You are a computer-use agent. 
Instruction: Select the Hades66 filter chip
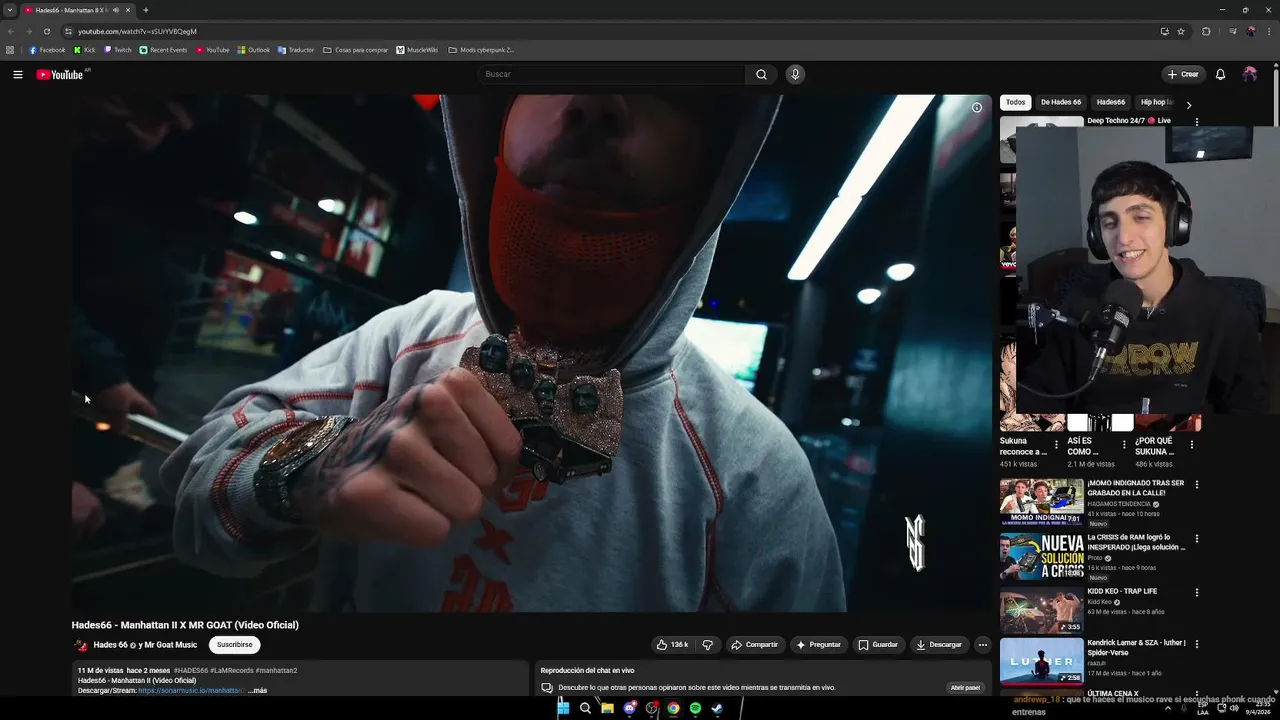(1110, 102)
